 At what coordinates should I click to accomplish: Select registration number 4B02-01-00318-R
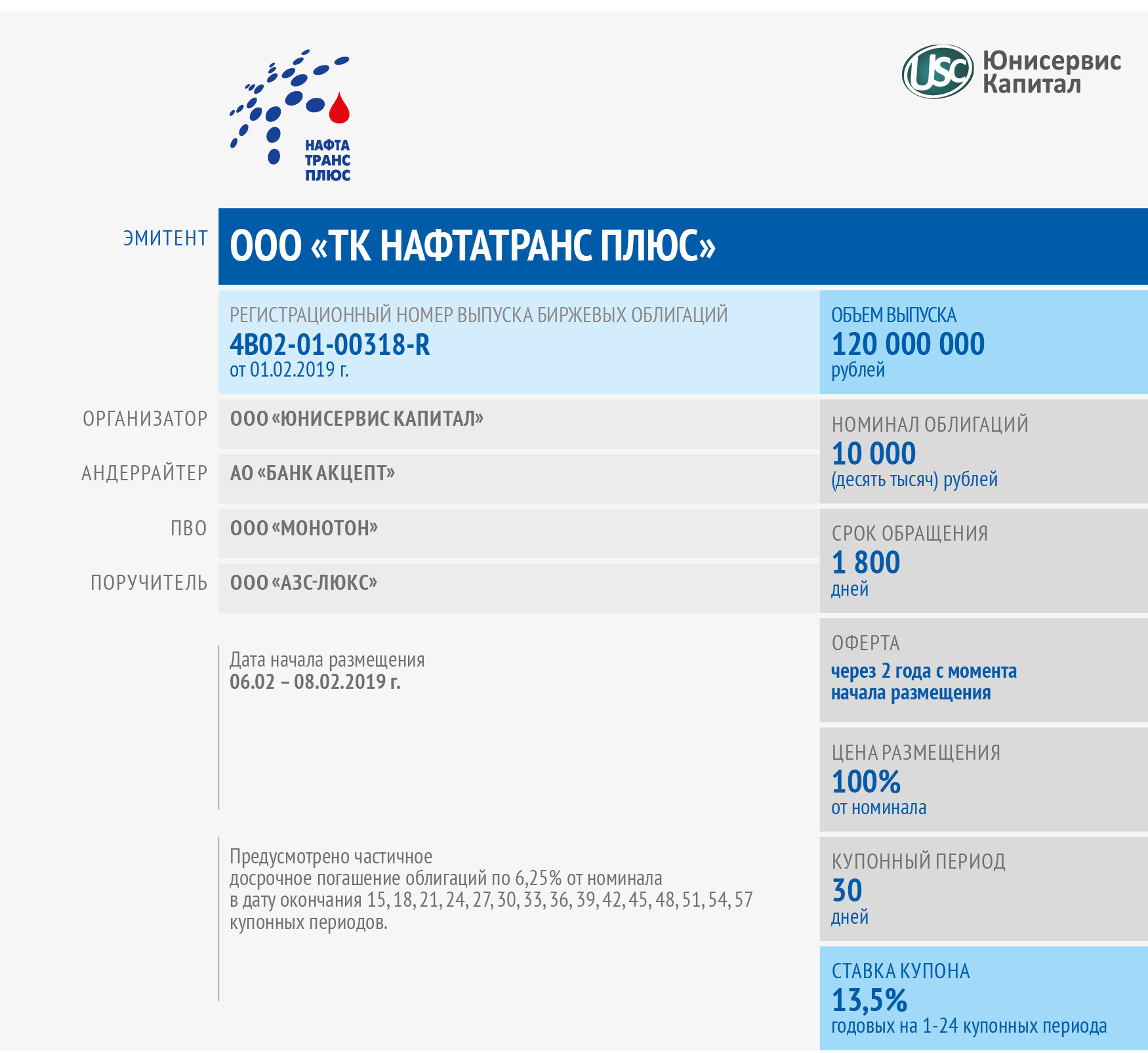(330, 344)
